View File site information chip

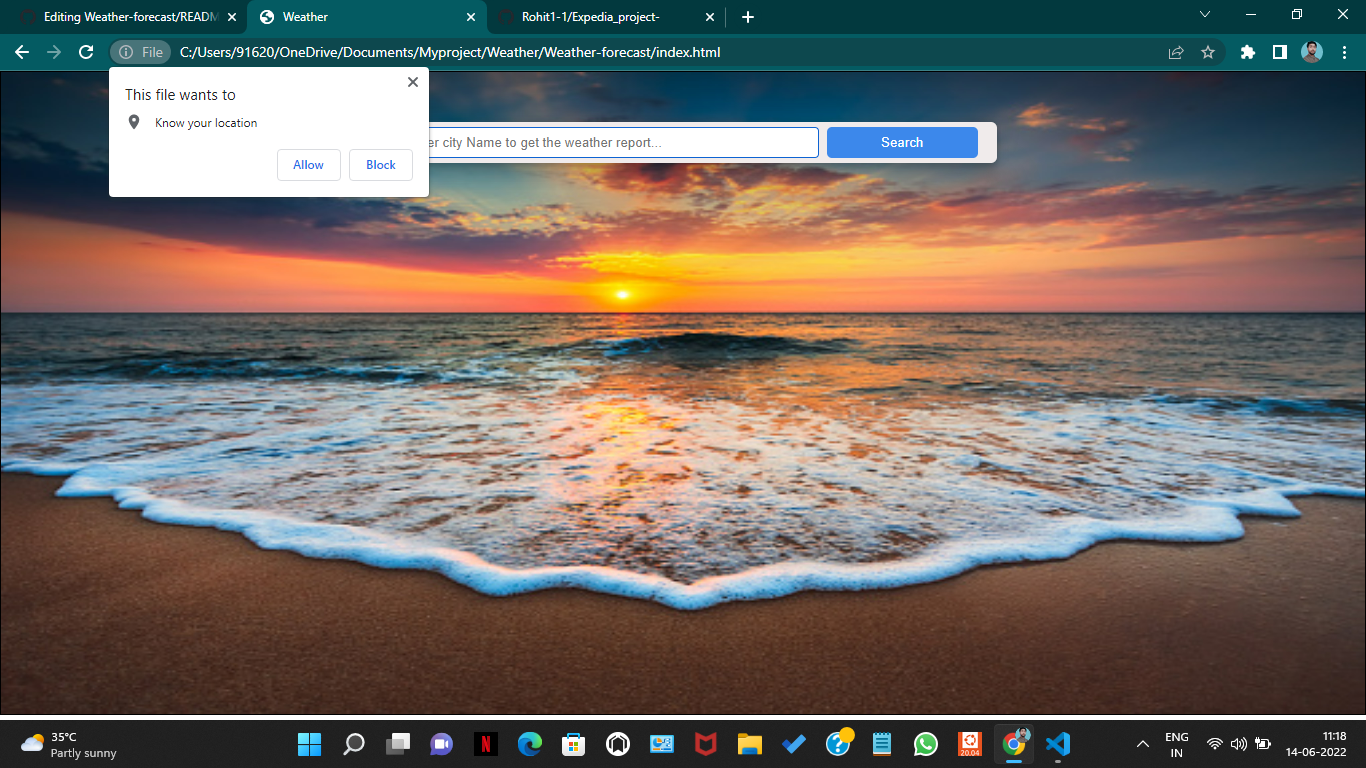click(141, 52)
